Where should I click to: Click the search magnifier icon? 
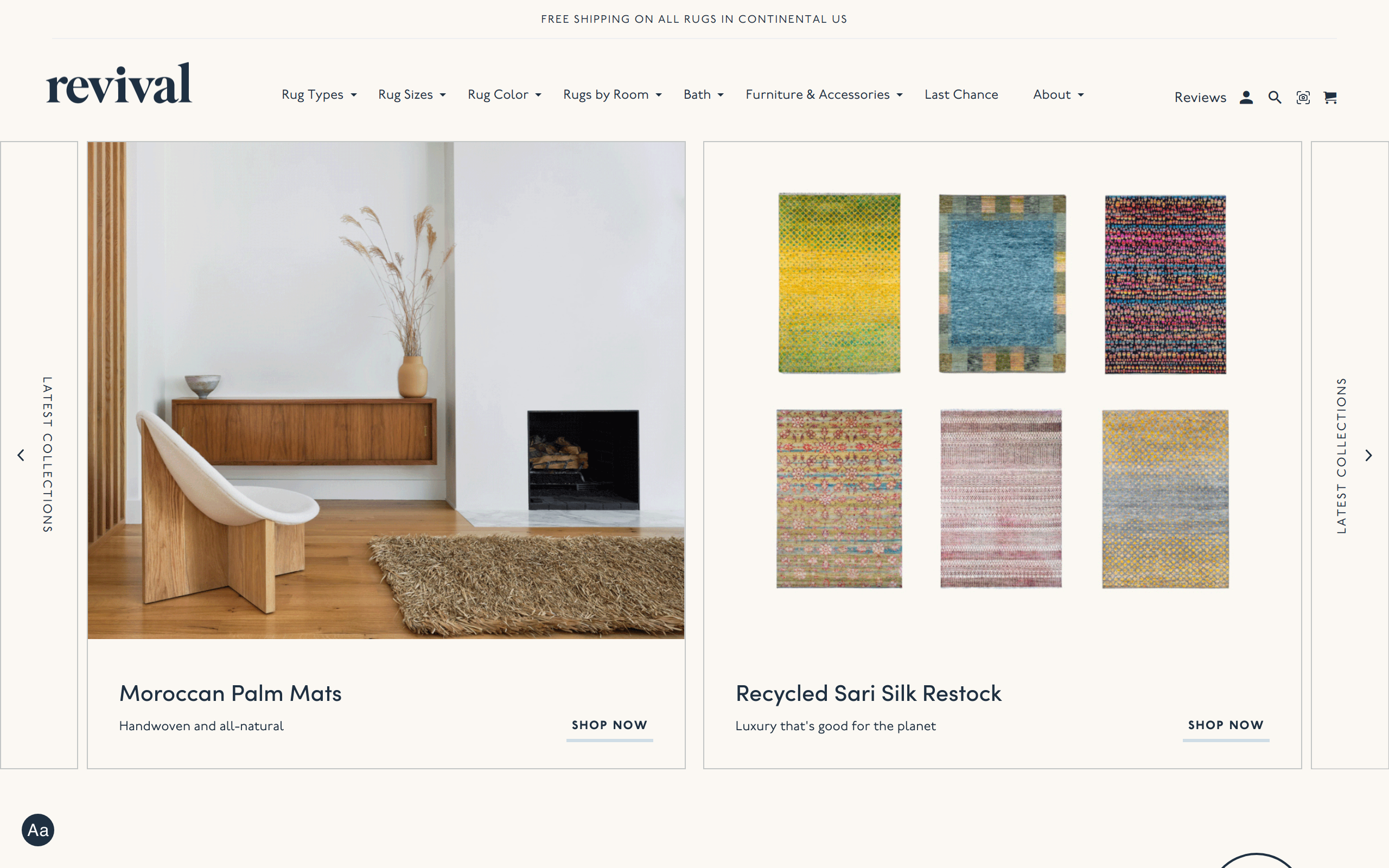tap(1275, 98)
